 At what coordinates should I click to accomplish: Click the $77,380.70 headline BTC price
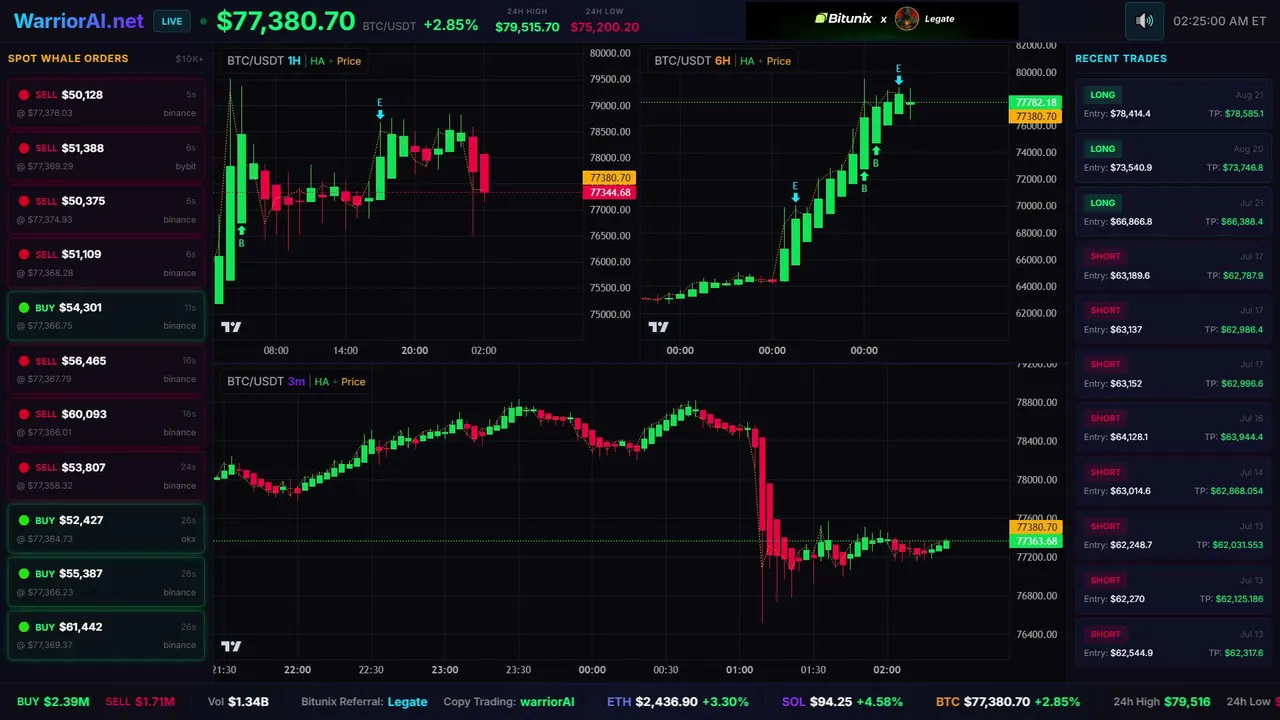(x=286, y=22)
